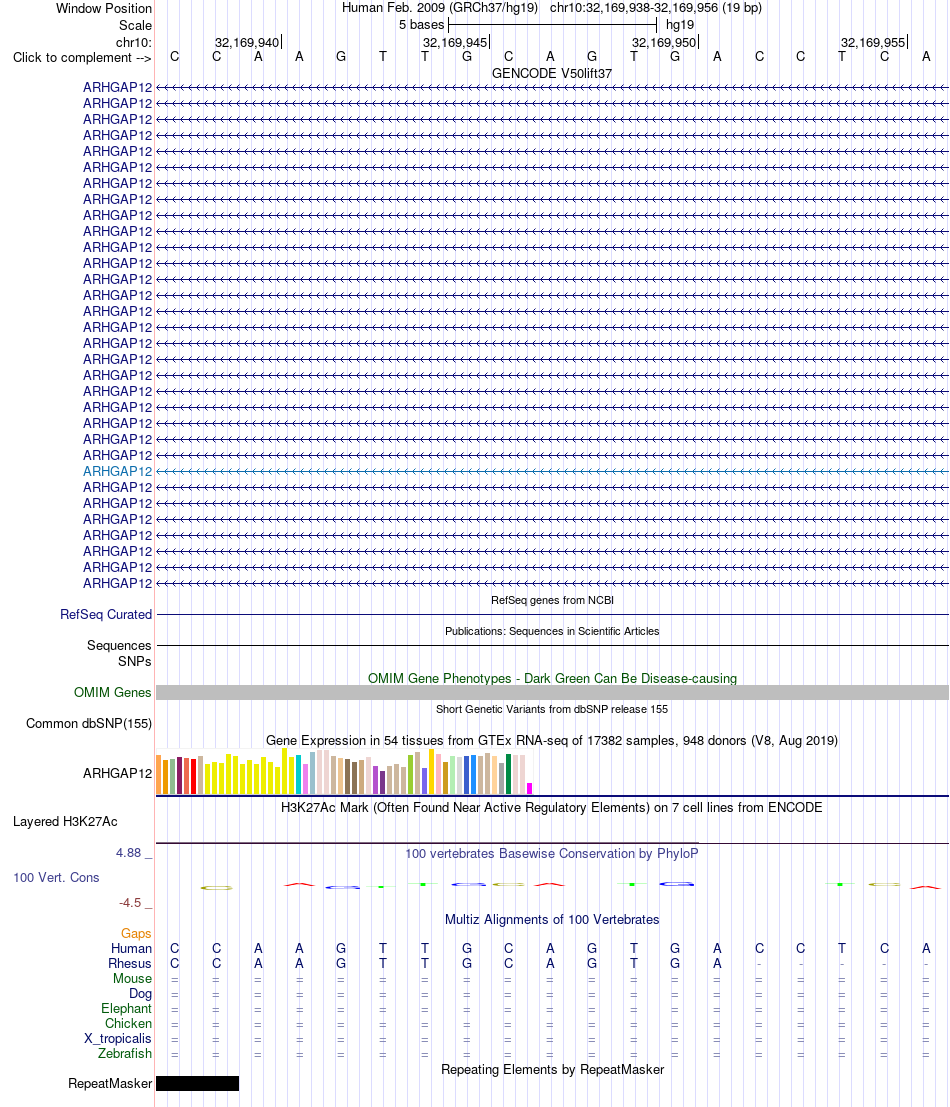The image size is (950, 1107).
Task: Click the RepeatMasker track label
Action: tap(110, 1084)
